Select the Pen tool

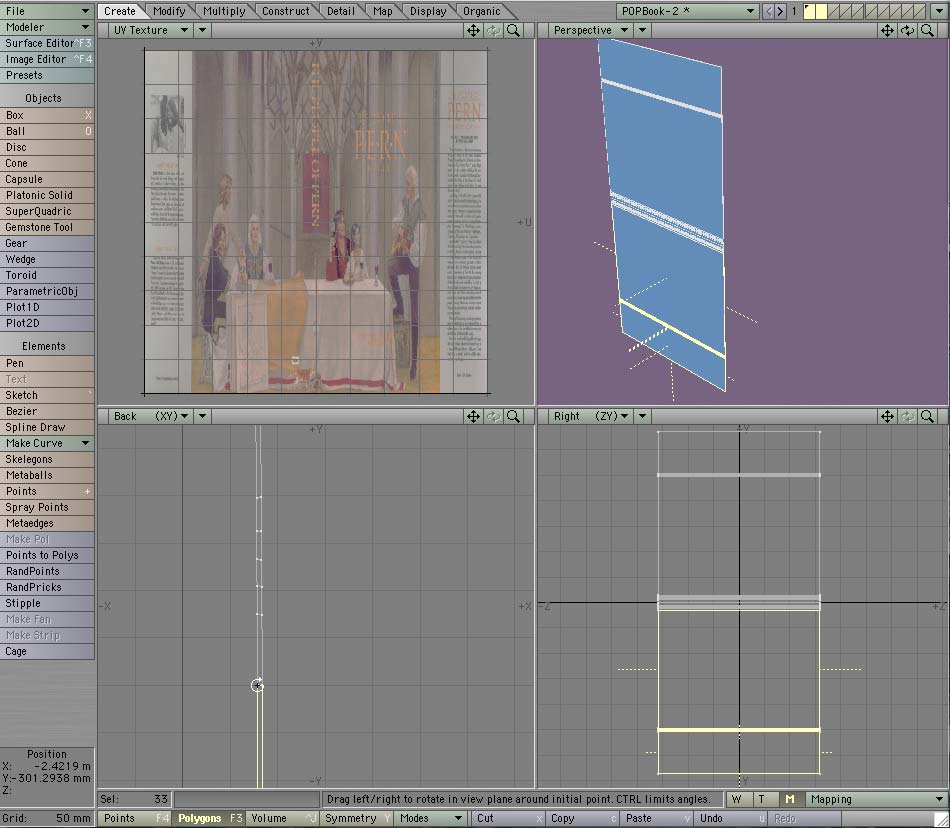coord(47,363)
